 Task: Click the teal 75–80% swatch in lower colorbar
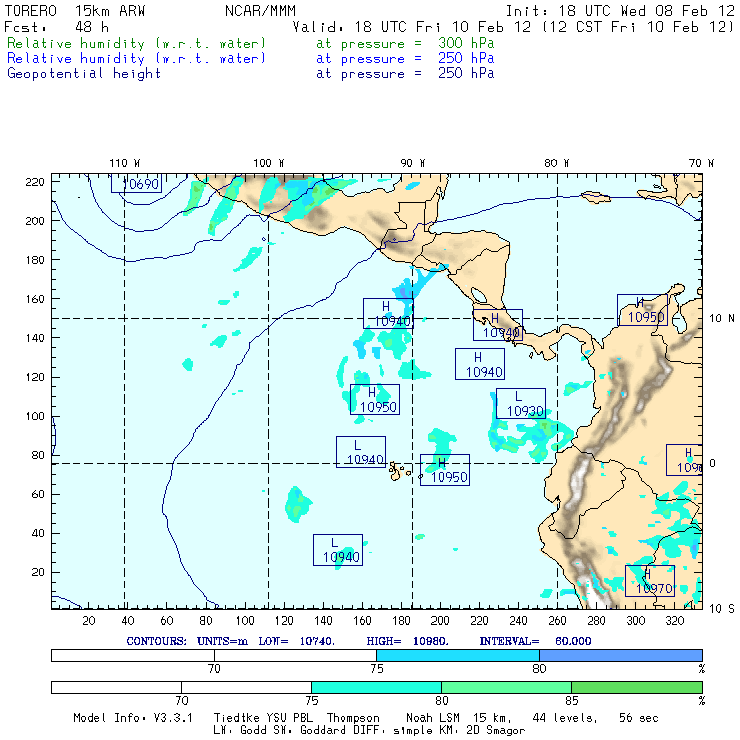[377, 688]
